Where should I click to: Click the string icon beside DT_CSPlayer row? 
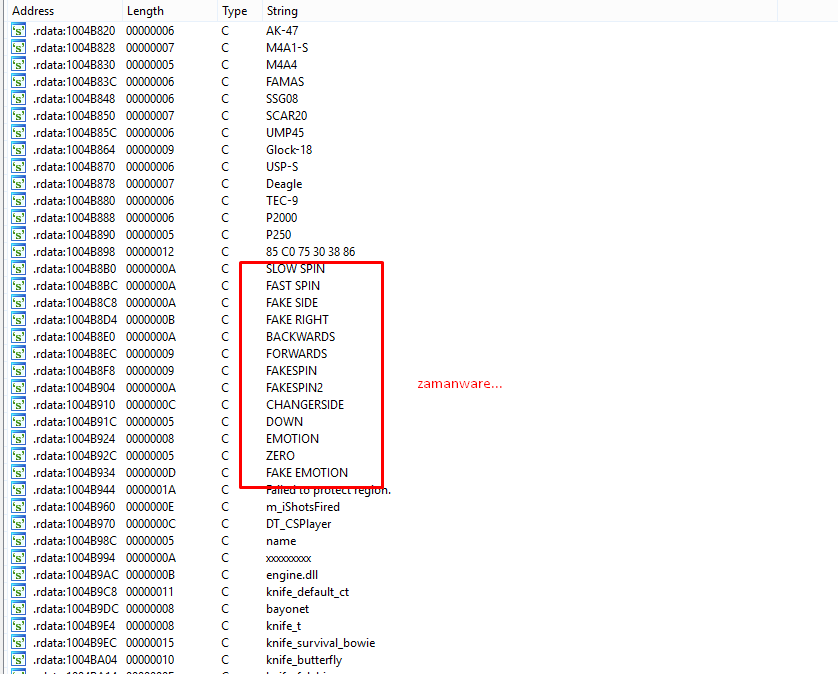(18, 524)
